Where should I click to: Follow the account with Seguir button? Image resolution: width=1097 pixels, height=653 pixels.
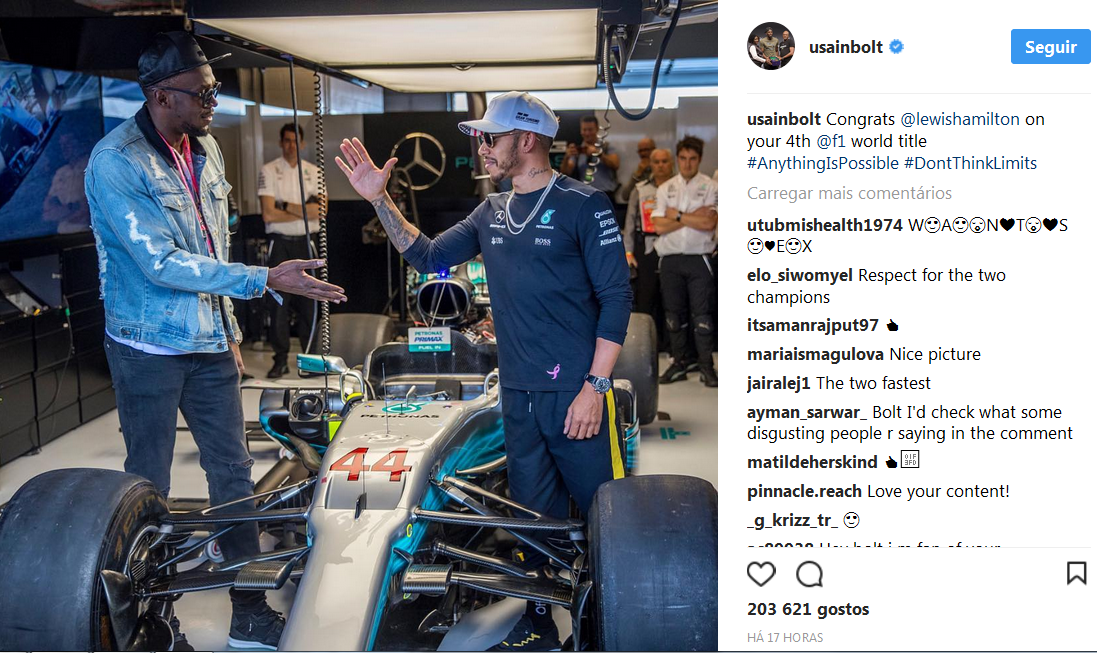point(1050,47)
